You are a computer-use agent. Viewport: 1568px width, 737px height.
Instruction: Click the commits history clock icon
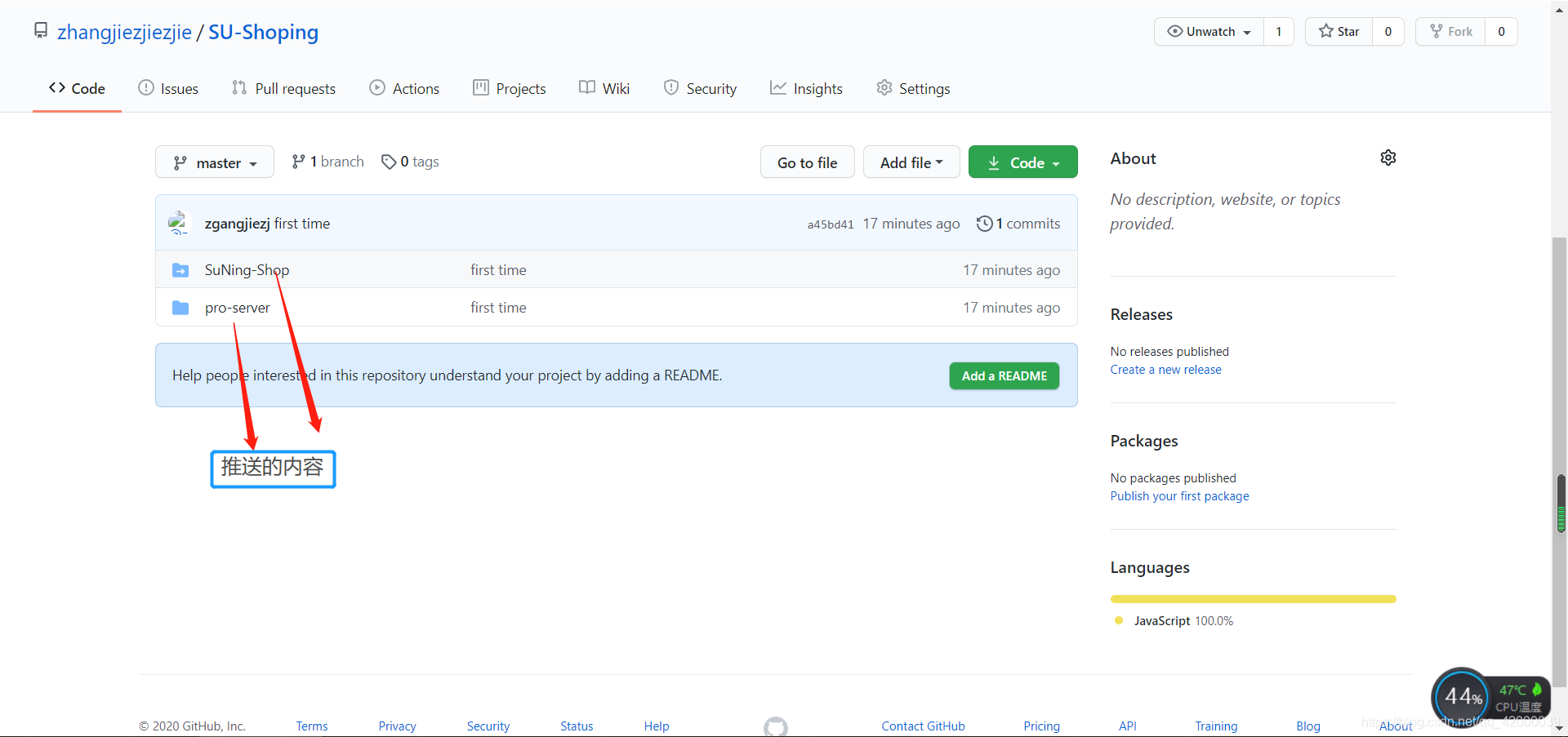[x=985, y=224]
